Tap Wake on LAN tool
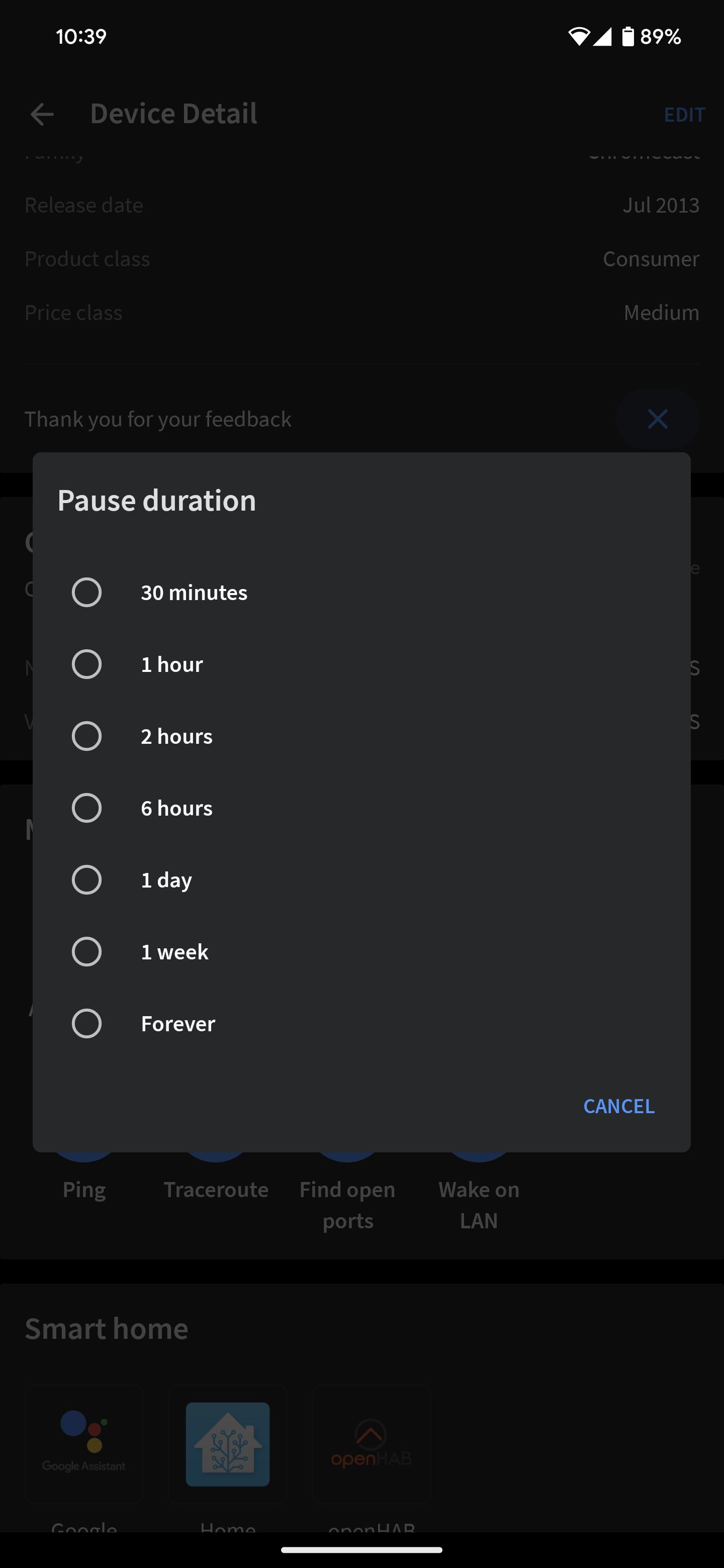This screenshot has width=724, height=1568. [479, 1204]
